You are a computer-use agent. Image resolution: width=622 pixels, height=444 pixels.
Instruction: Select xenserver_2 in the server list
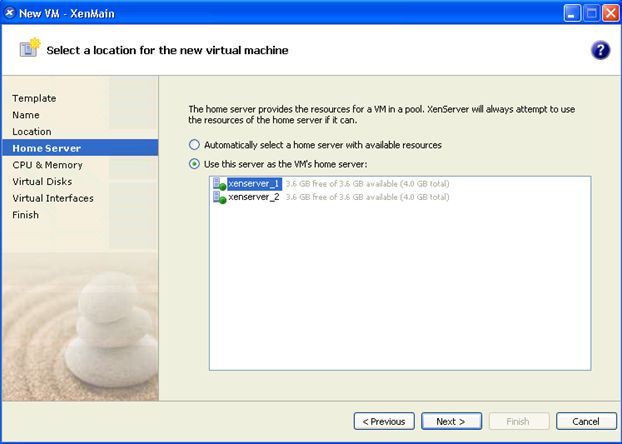point(254,198)
